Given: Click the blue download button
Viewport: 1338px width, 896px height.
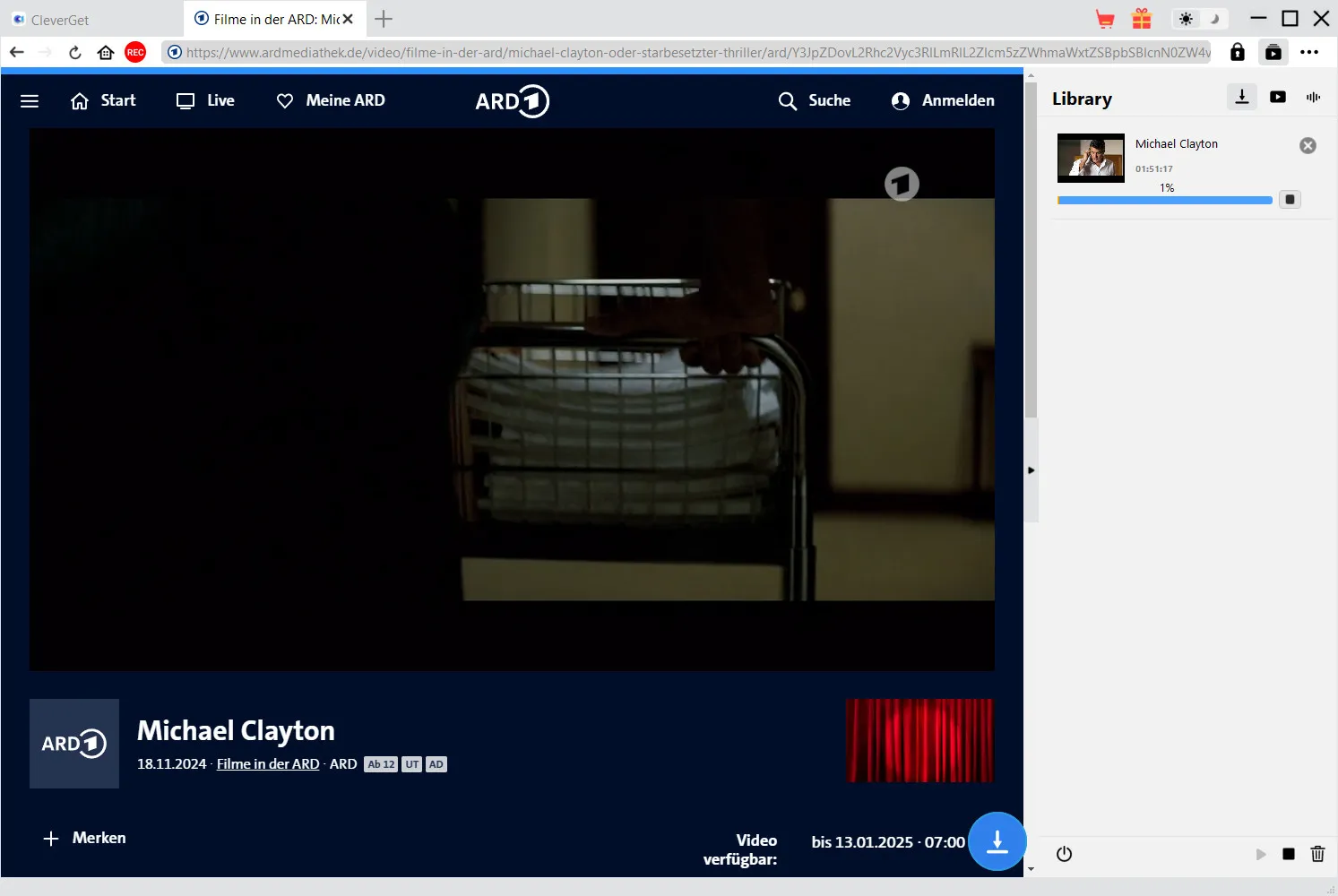Looking at the screenshot, I should coord(997,841).
